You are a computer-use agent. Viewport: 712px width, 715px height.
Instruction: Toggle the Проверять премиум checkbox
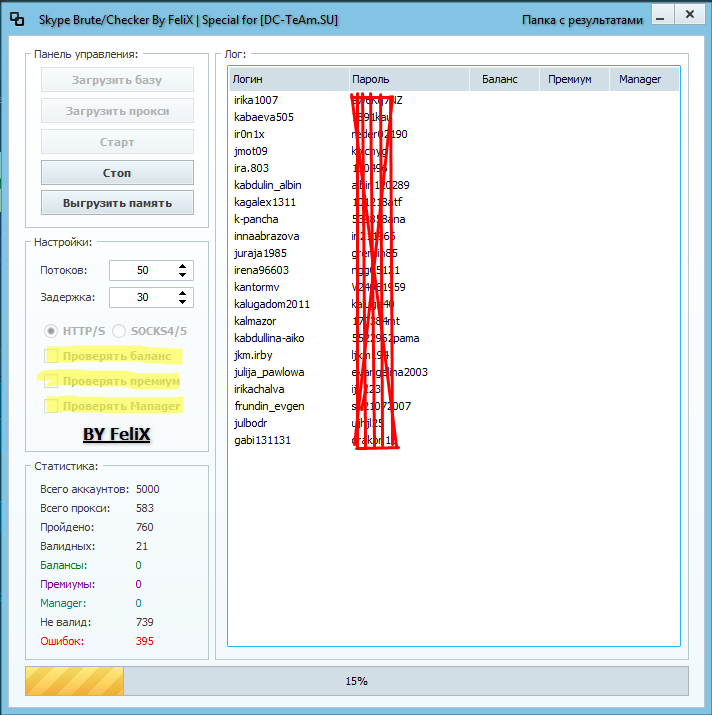pyautogui.click(x=52, y=381)
